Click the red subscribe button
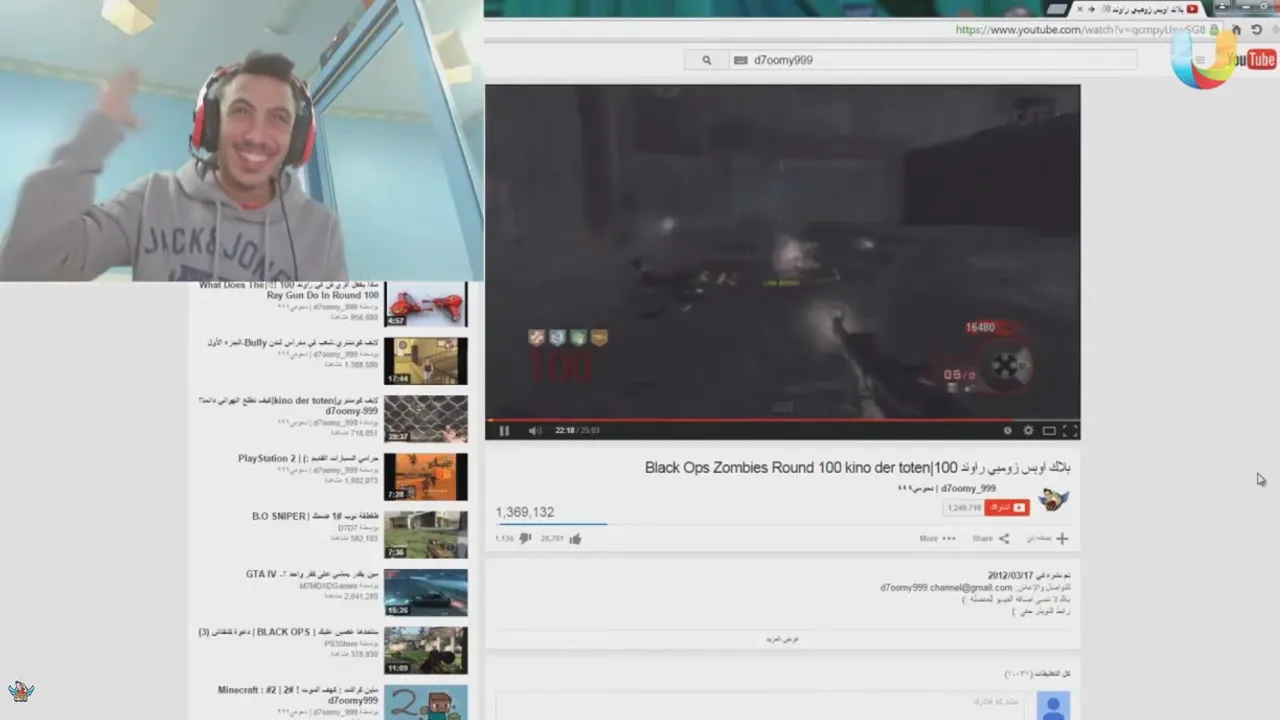1280x720 pixels. click(x=1007, y=508)
